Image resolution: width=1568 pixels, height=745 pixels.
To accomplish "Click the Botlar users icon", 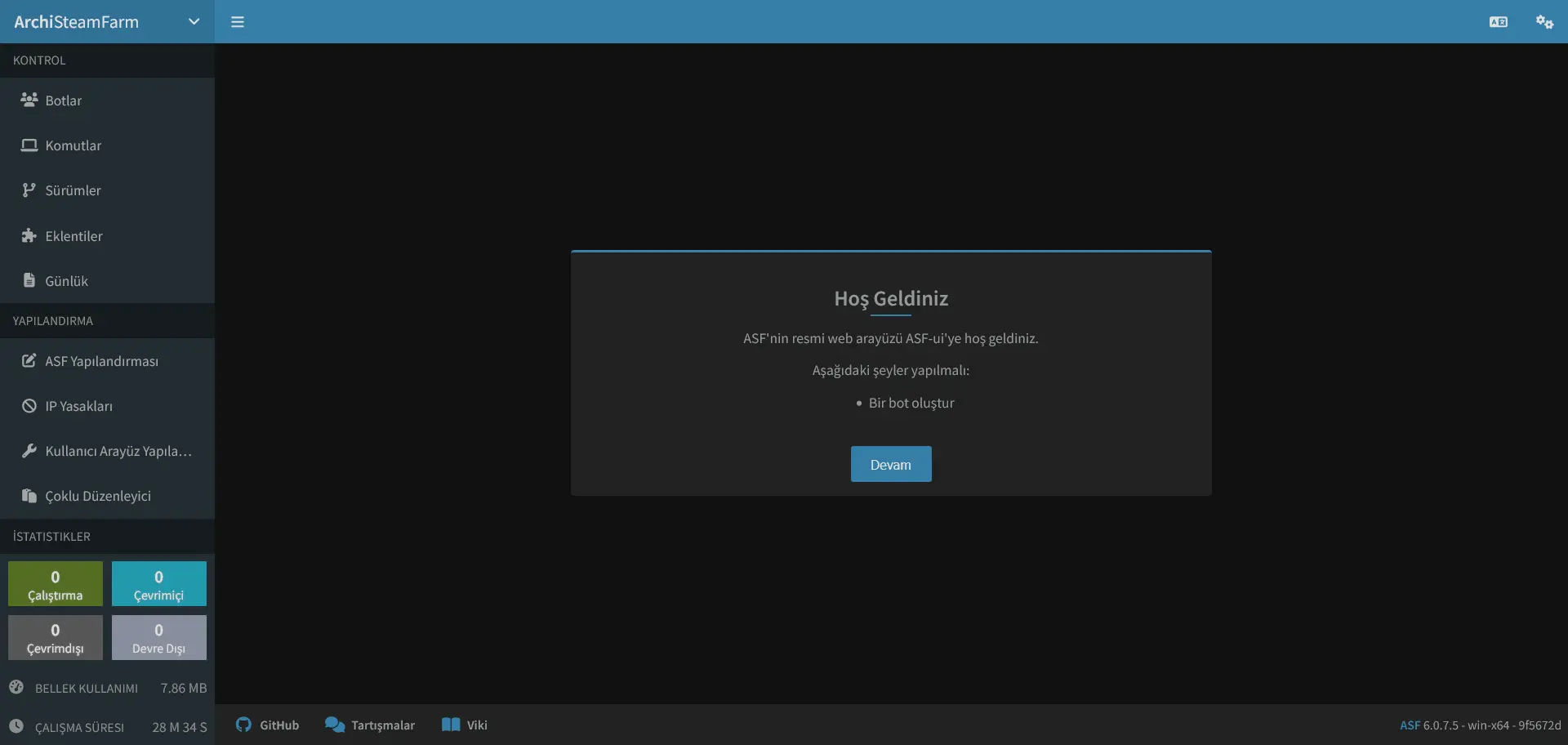I will [29, 100].
